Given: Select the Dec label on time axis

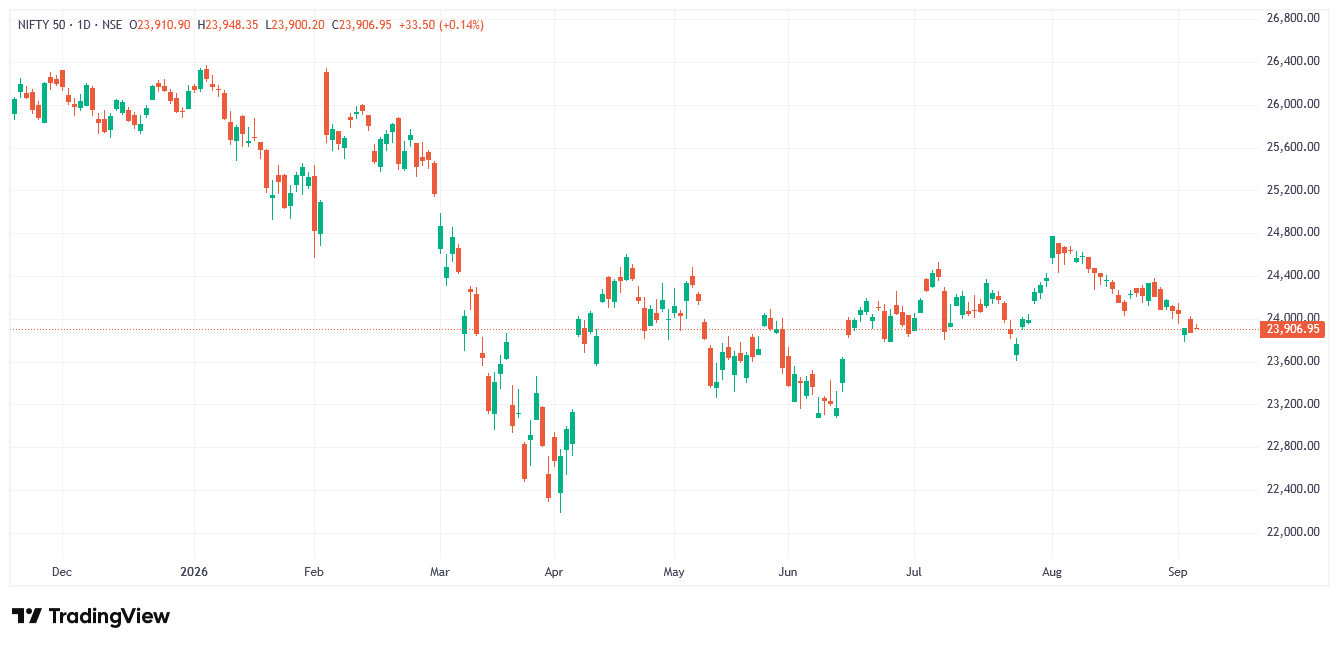Looking at the screenshot, I should (61, 573).
